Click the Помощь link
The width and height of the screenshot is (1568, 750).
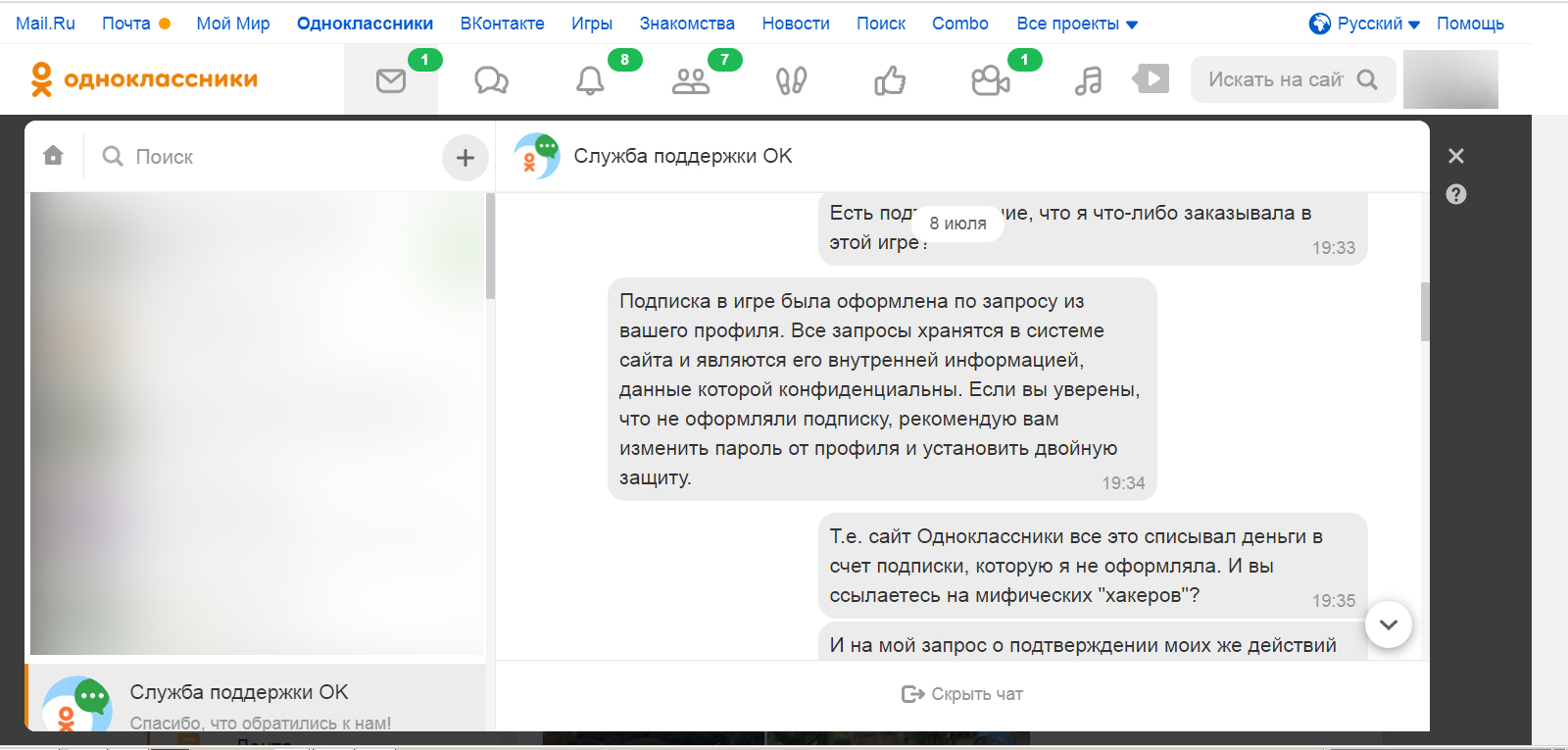(x=1470, y=24)
